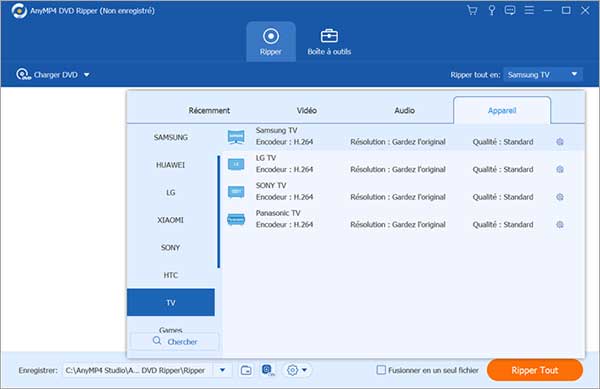This screenshot has height=389, width=600.
Task: Click the key registration icon
Action: tap(492, 10)
